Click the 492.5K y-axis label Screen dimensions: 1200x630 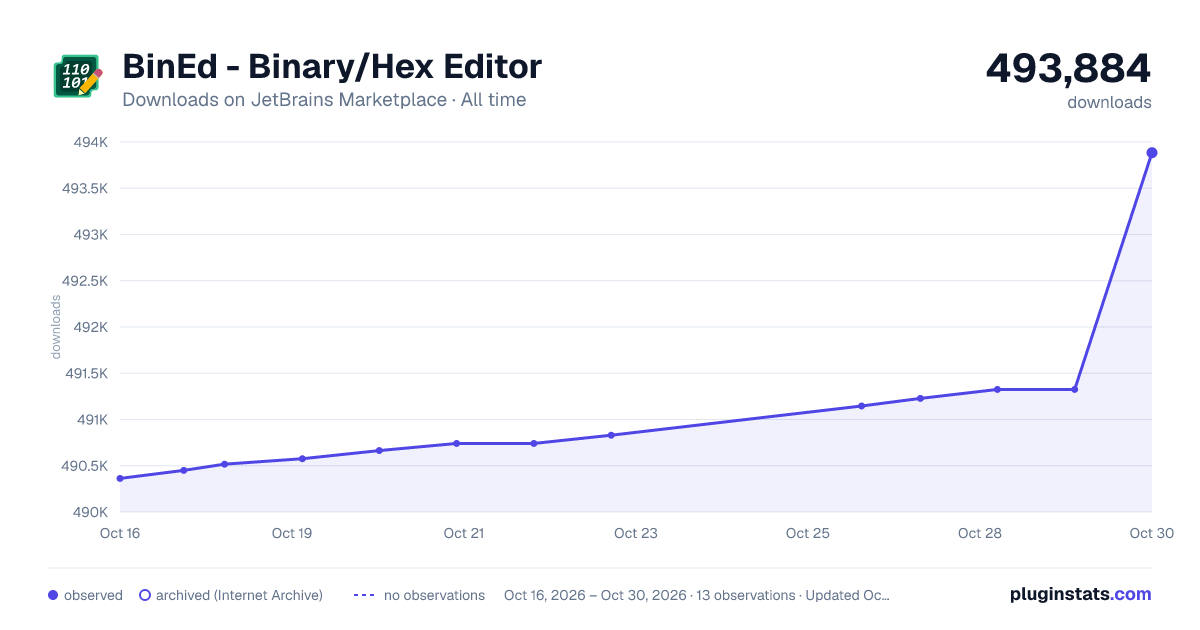85,281
